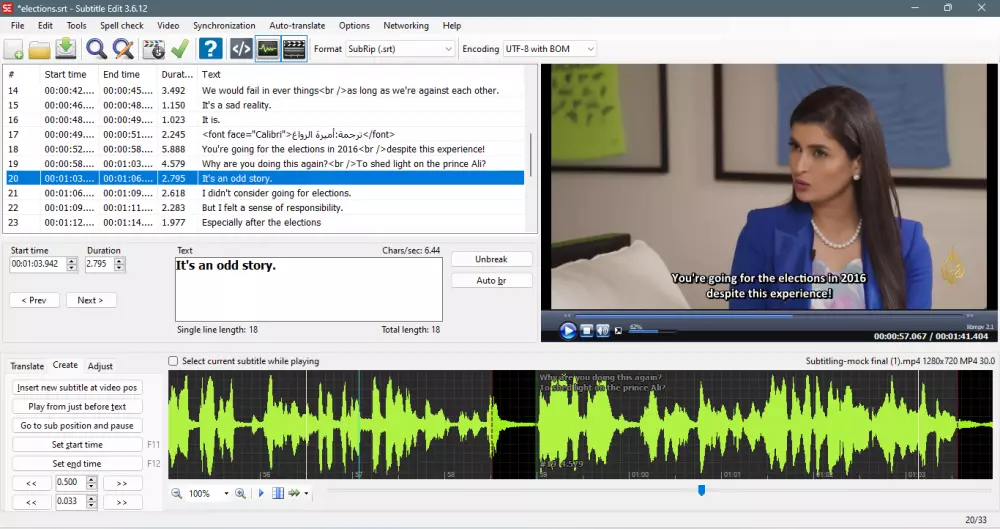Open the Video menu
Screen dimensions: 1000x529
pyautogui.click(x=168, y=26)
